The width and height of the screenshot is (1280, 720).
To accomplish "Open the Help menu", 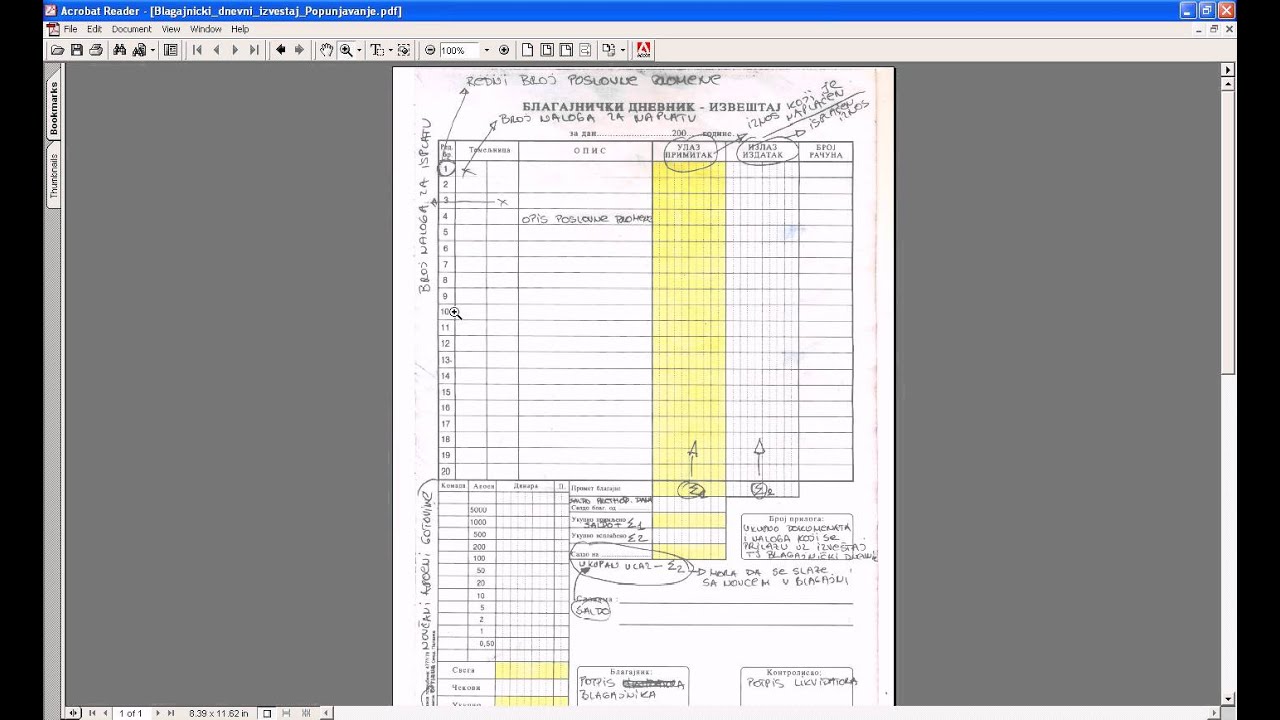I will [x=240, y=29].
